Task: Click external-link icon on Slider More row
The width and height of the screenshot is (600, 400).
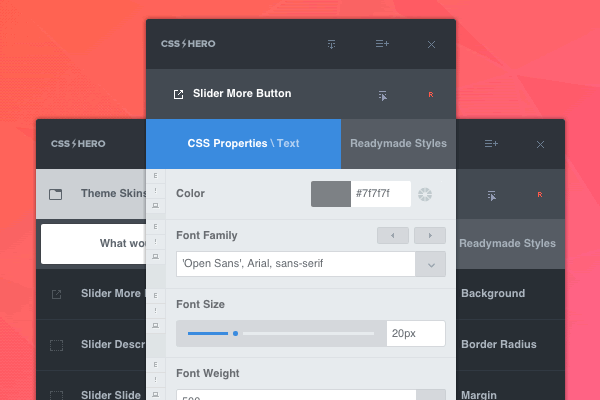Action: click(56, 294)
